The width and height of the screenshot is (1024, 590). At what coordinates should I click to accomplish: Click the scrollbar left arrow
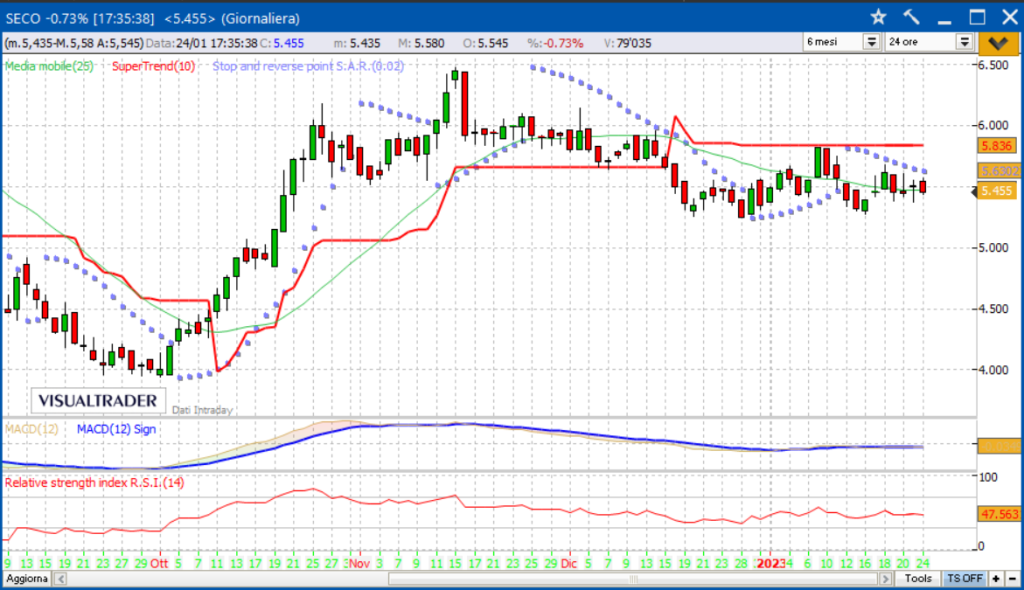(x=61, y=579)
